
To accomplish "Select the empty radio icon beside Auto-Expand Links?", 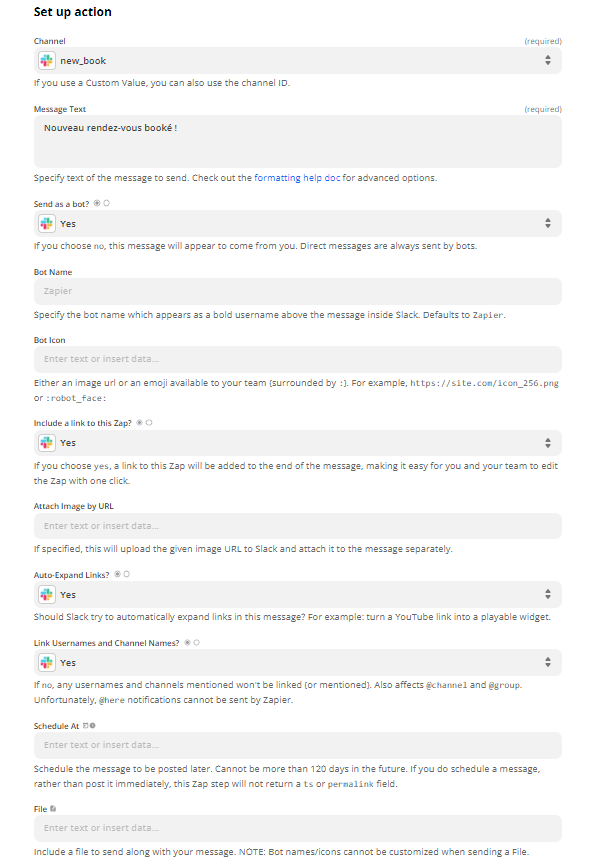I will (x=126, y=574).
